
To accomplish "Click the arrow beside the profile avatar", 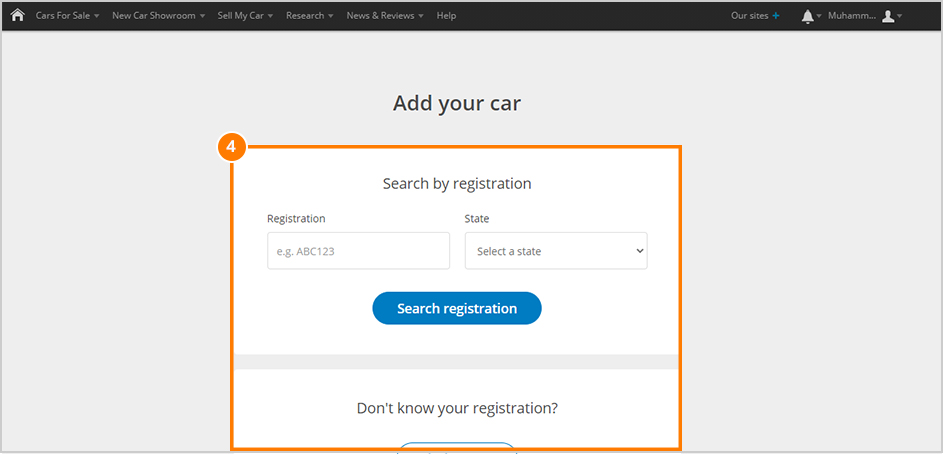I will (x=900, y=17).
